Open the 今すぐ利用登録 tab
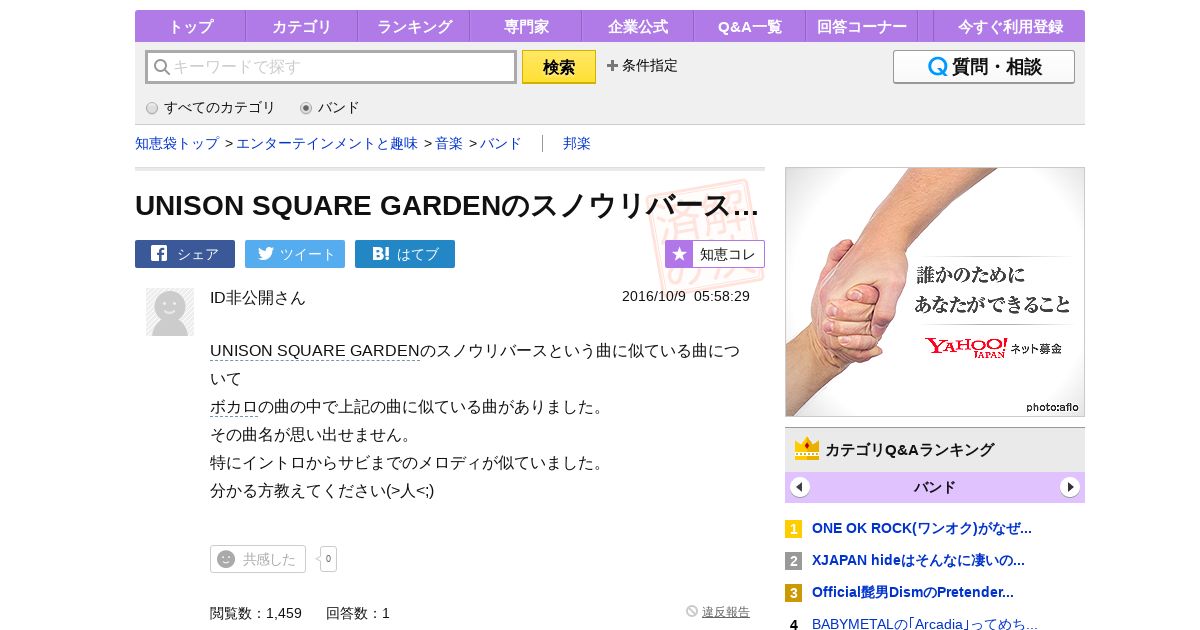The width and height of the screenshot is (1200, 630). pos(1010,27)
